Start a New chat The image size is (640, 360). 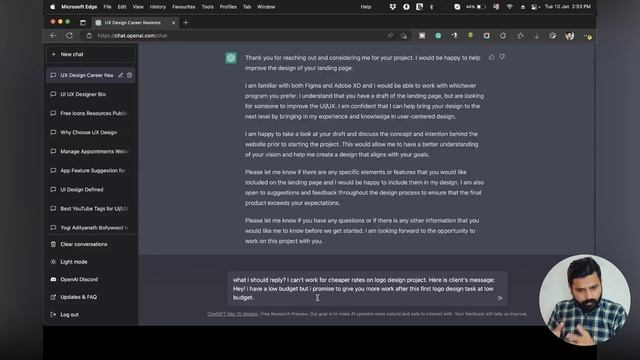pyautogui.click(x=91, y=54)
